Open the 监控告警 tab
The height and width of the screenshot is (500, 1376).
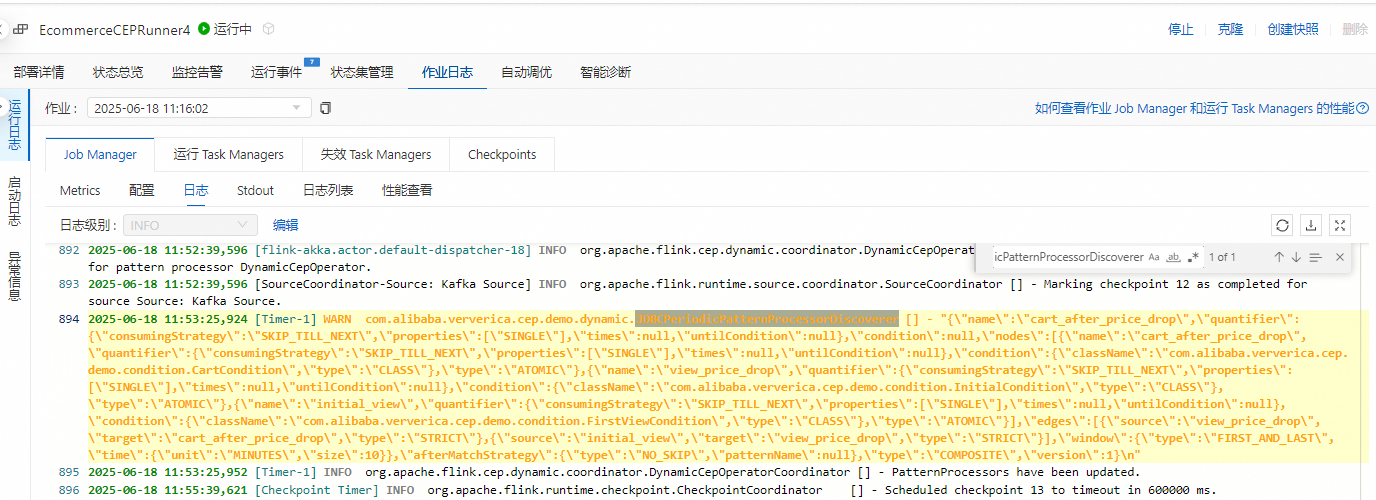[x=197, y=72]
